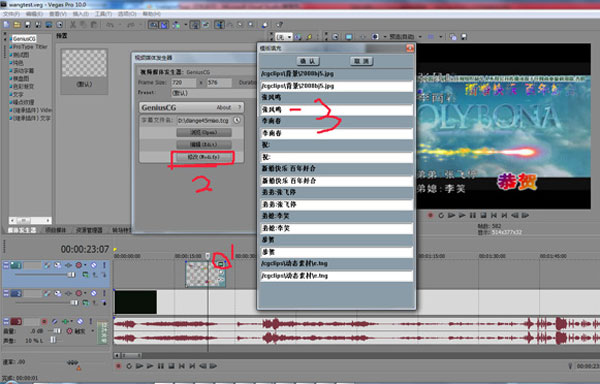The image size is (600, 384).
Task: Arm audio track 3 for recording
Action: click(x=44, y=322)
